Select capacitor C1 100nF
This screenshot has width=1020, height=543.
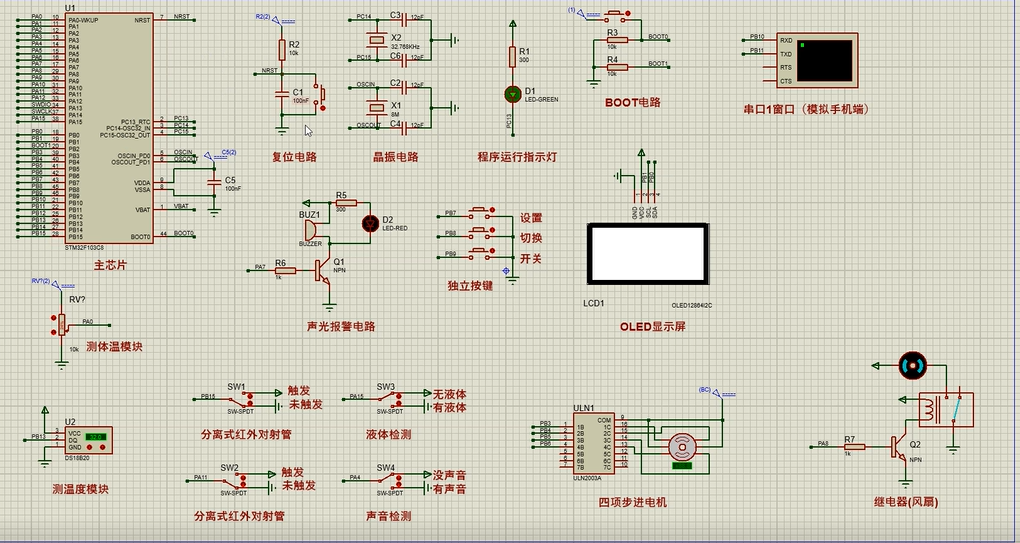(x=282, y=95)
